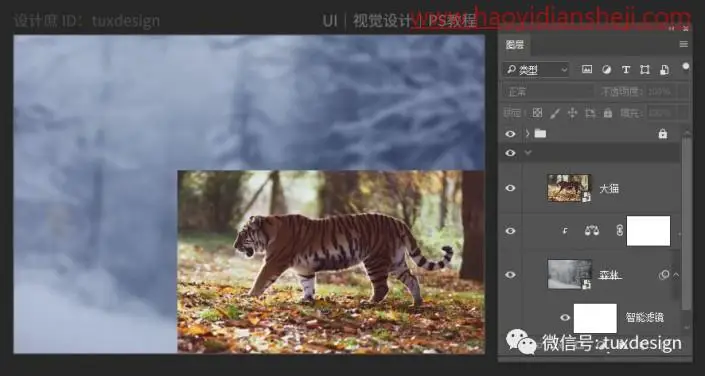The width and height of the screenshot is (705, 376).
Task: Select the 智能滤镜 label
Action: click(x=645, y=318)
